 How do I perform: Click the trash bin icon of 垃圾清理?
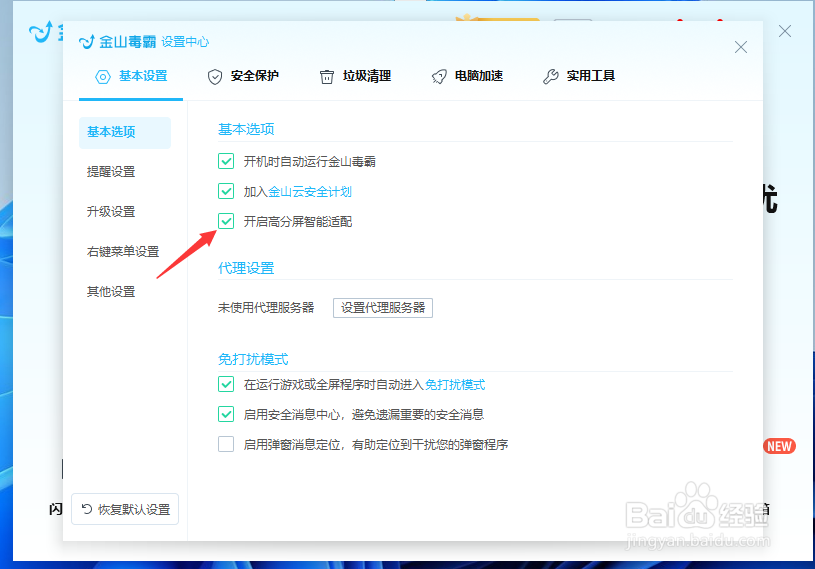pos(326,77)
